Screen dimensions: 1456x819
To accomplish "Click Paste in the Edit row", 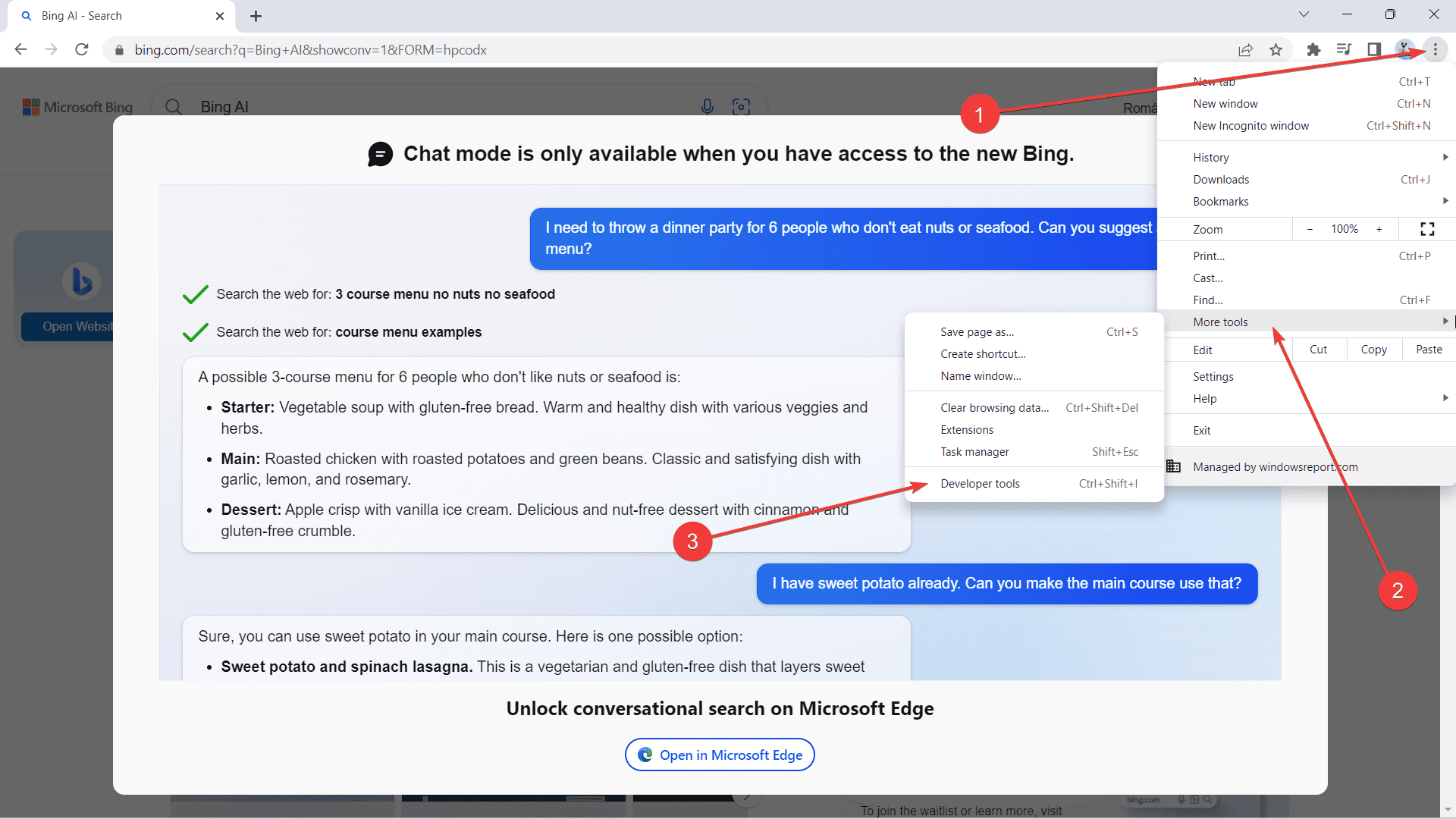I will click(x=1429, y=350).
